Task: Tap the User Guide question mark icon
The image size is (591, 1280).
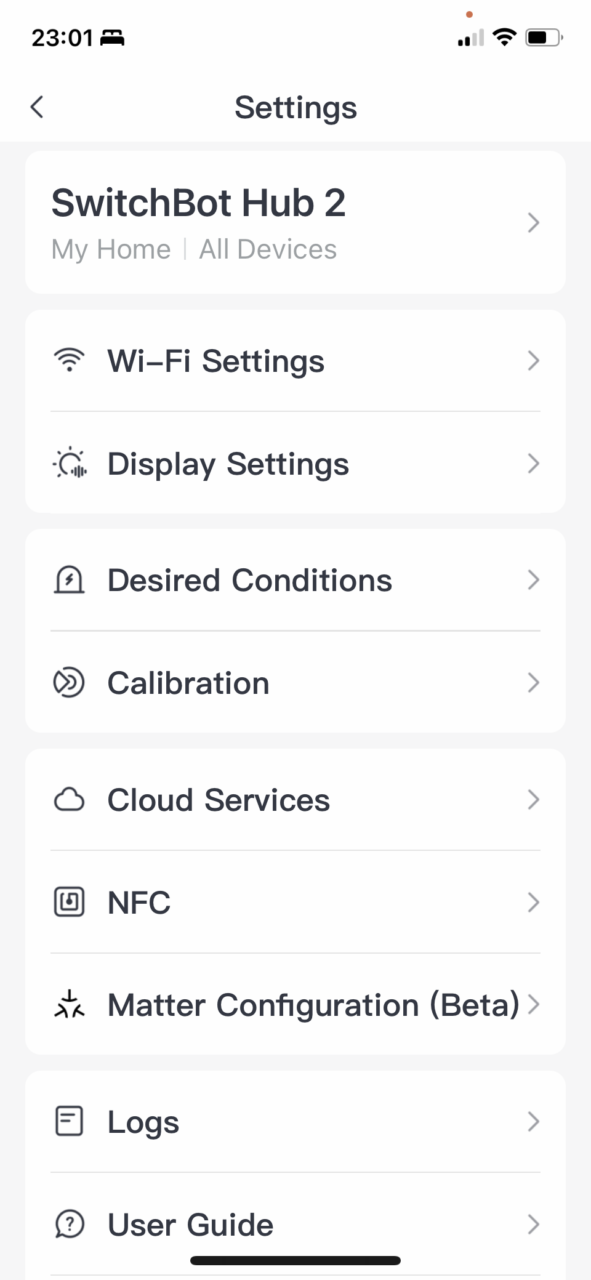Action: coord(68,1224)
